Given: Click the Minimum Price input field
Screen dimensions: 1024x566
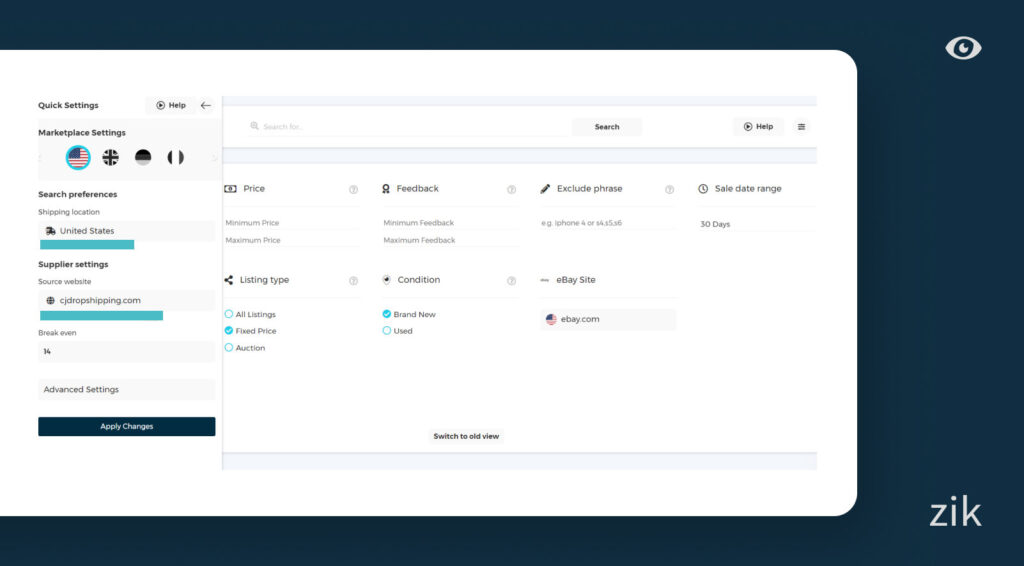Looking at the screenshot, I should 290,223.
